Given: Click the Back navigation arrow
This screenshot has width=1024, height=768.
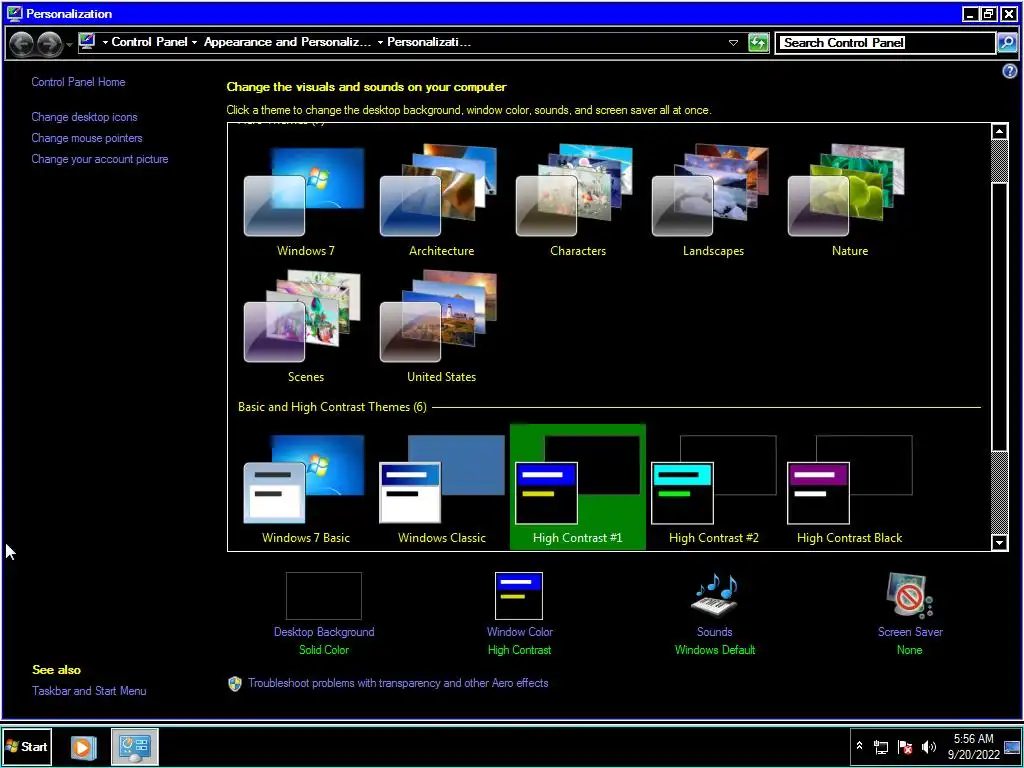Looking at the screenshot, I should click(x=21, y=43).
